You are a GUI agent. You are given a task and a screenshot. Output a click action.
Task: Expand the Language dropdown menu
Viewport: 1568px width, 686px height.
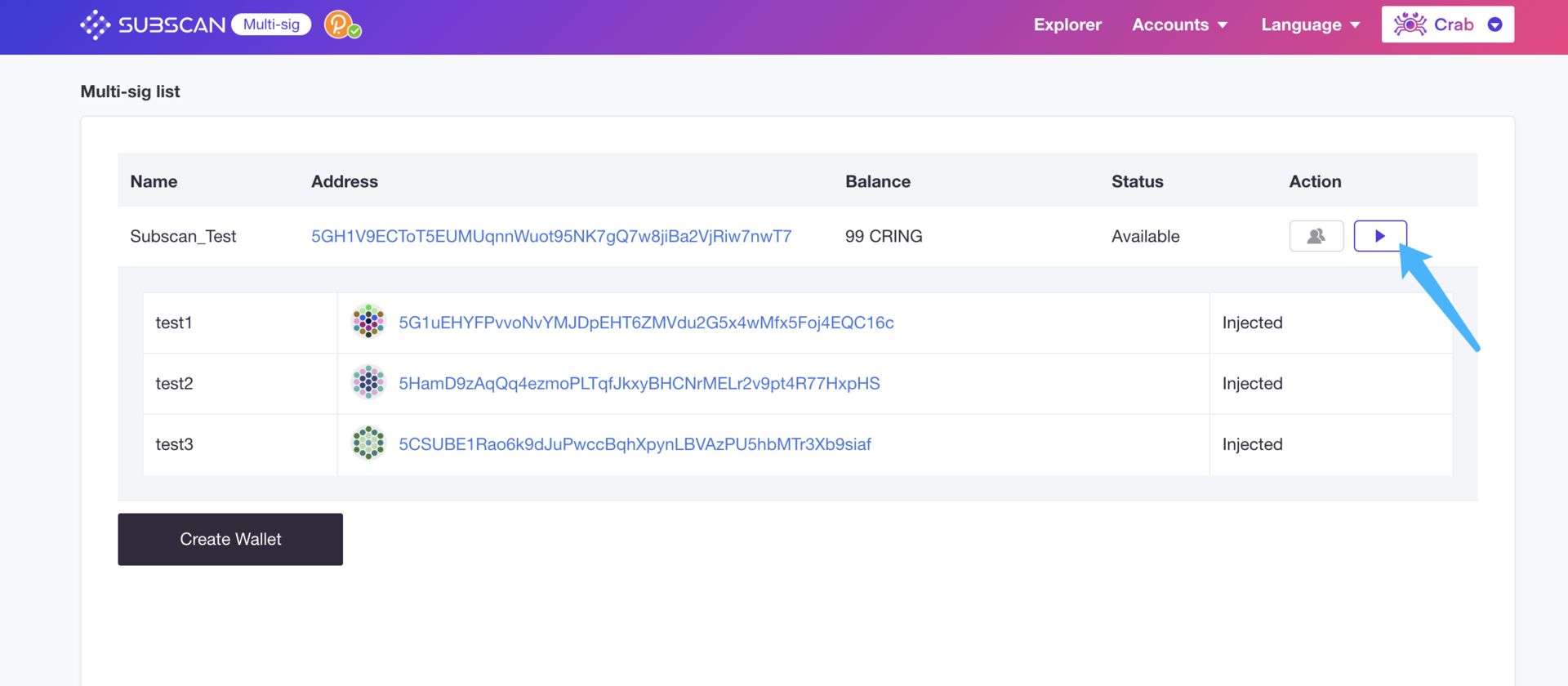(1310, 24)
